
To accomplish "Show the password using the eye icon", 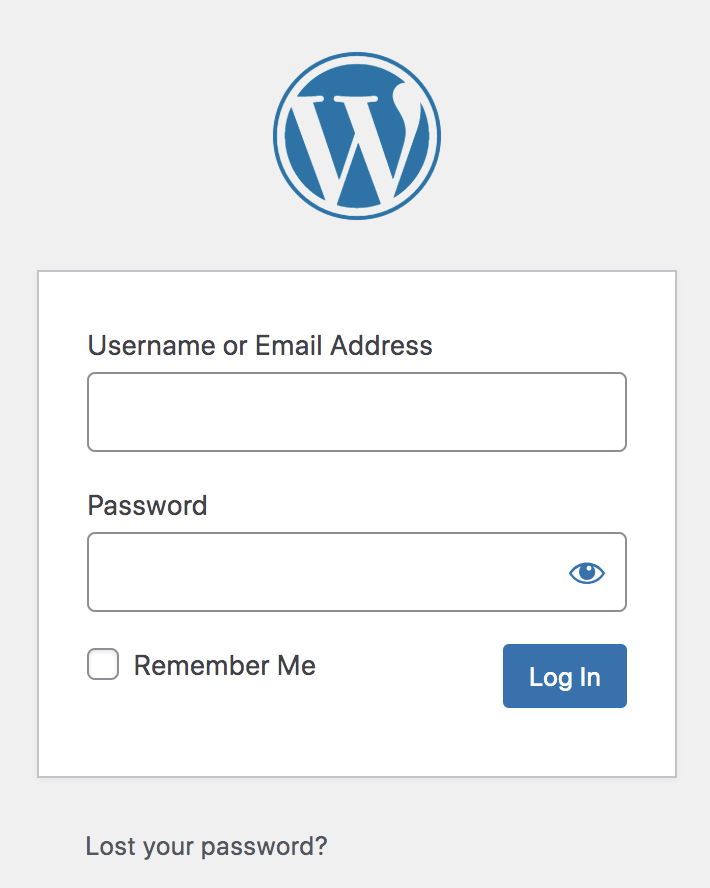I will coord(587,572).
